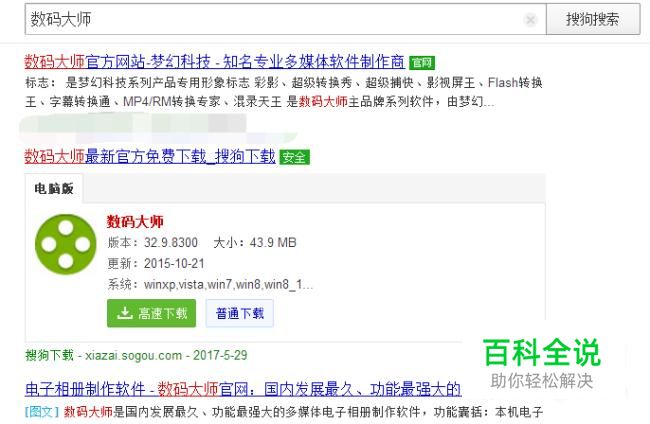650x424 pixels.
Task: Click the 搜狗搜索 search button
Action: click(x=593, y=19)
